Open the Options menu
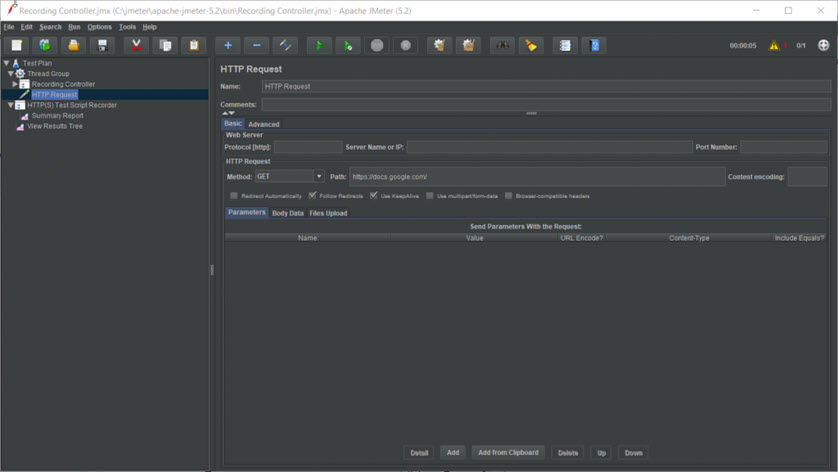The height and width of the screenshot is (472, 838). (99, 27)
